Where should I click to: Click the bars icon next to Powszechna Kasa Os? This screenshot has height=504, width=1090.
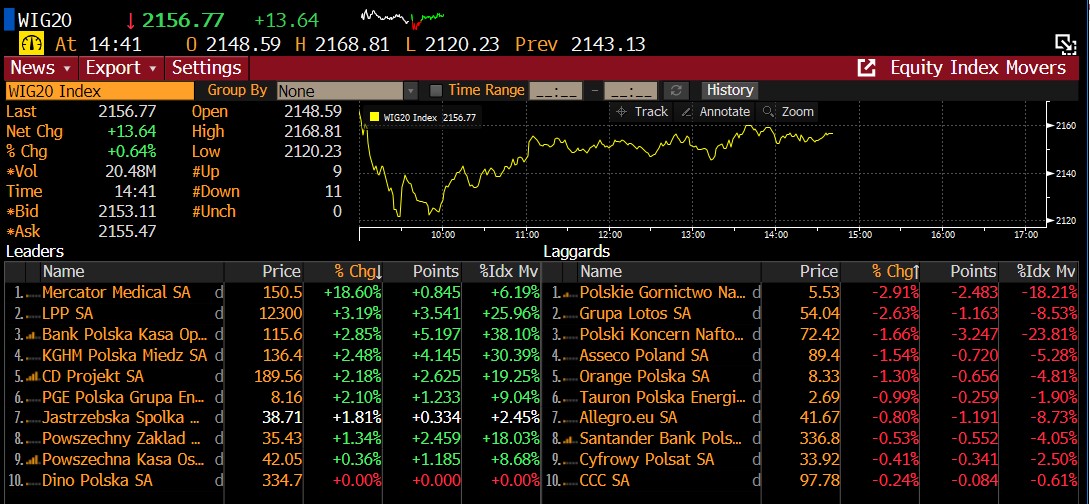pos(33,460)
